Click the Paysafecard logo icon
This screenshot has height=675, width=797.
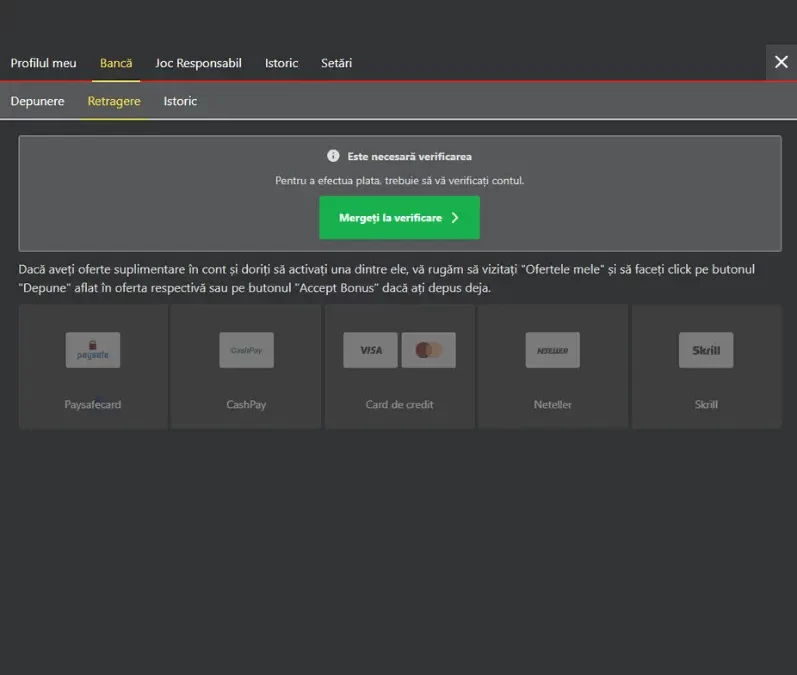tap(93, 350)
